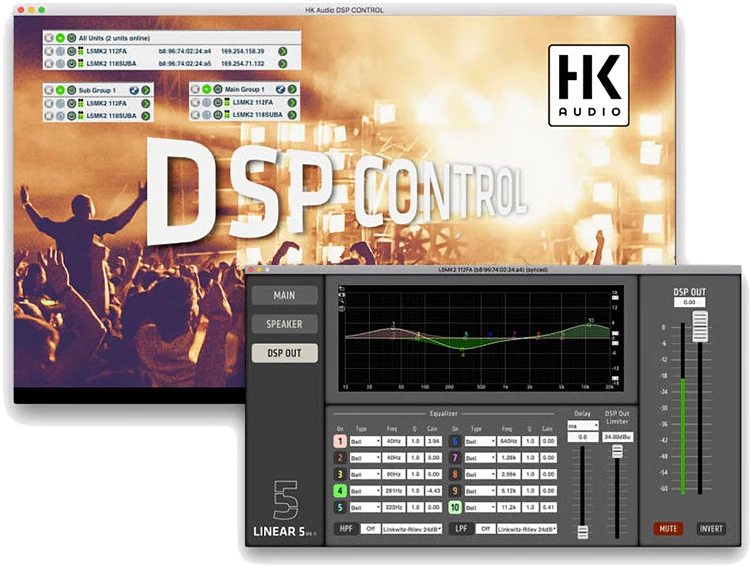This screenshot has width=750, height=566.
Task: Toggle equalizer band 1 on/off
Action: (x=340, y=441)
